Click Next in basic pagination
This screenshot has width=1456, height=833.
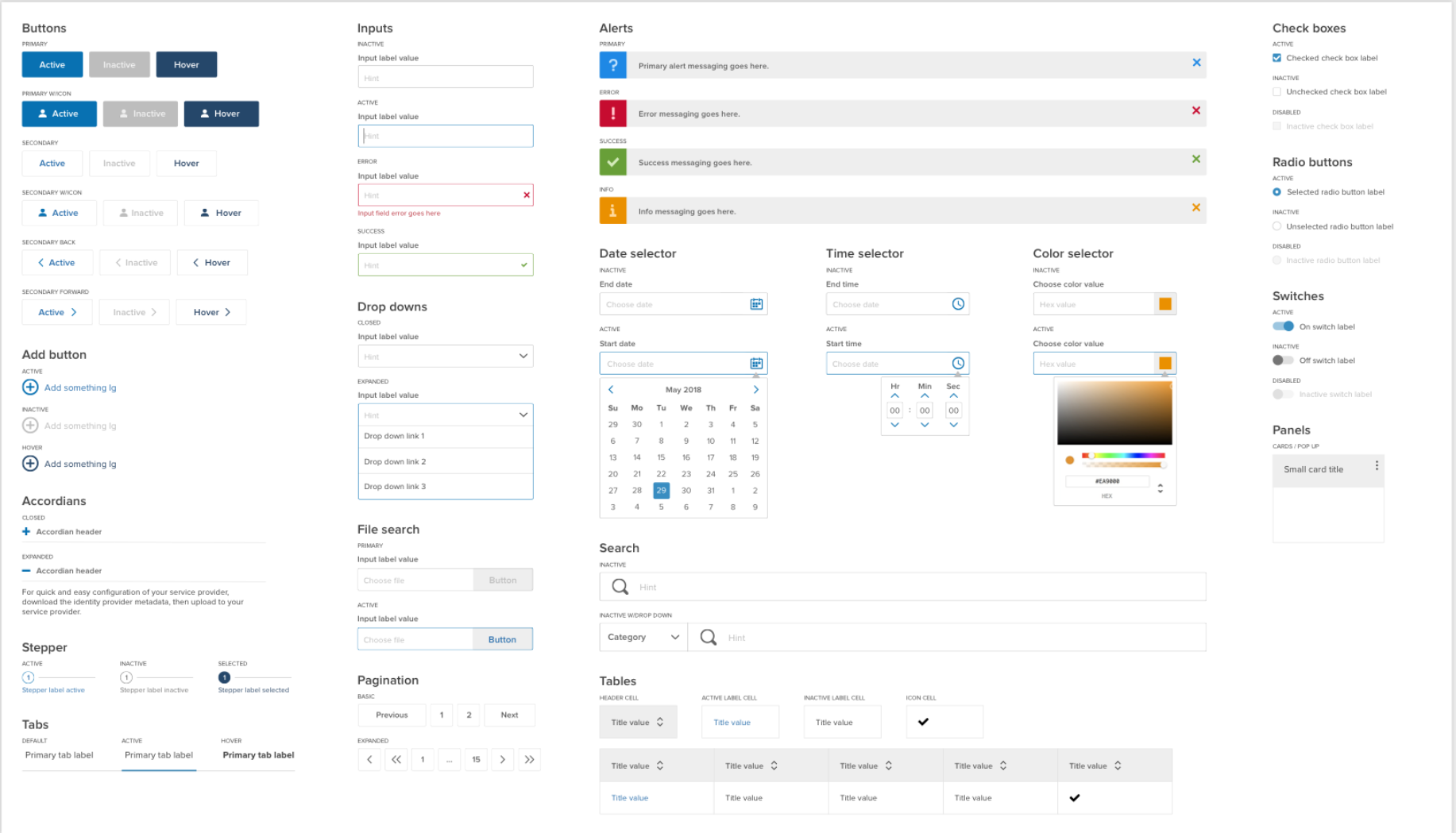[x=509, y=715]
